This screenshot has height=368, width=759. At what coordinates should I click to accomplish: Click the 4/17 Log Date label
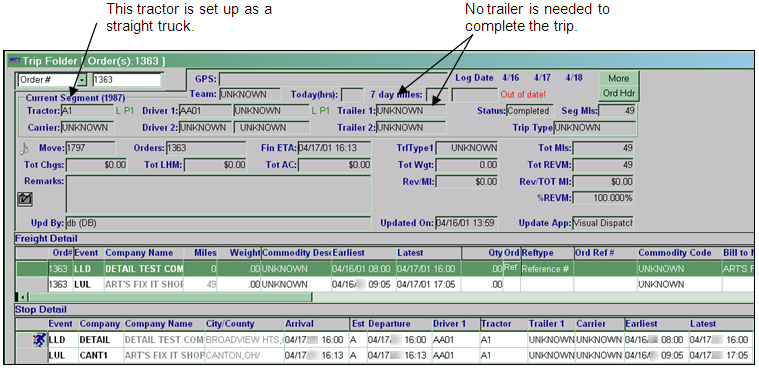pos(542,77)
